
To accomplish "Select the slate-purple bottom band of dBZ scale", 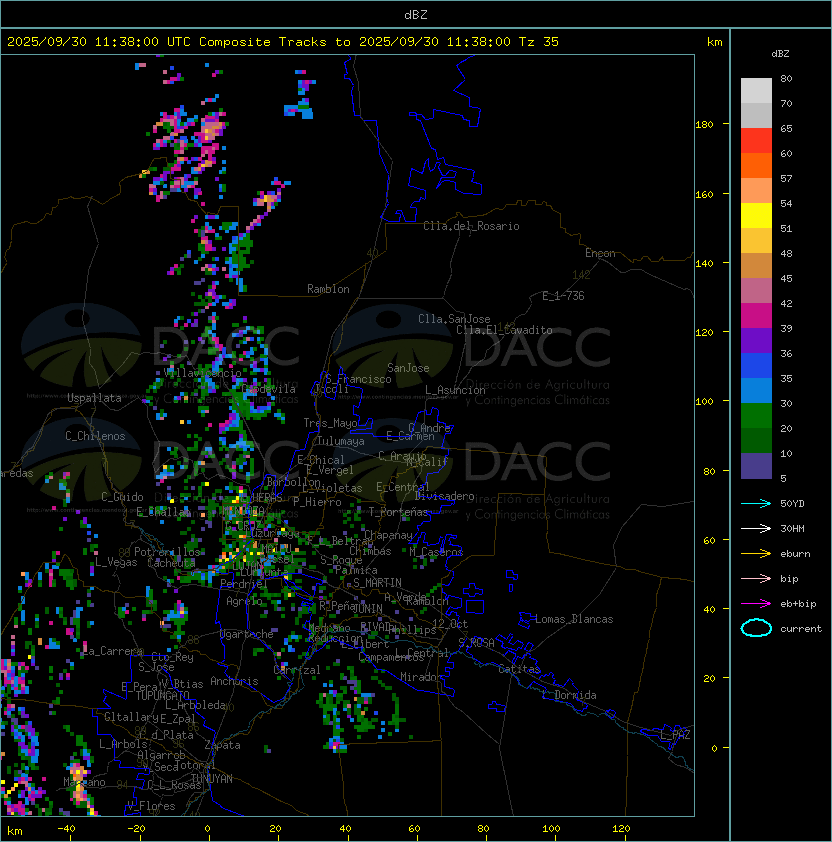I will tap(756, 466).
